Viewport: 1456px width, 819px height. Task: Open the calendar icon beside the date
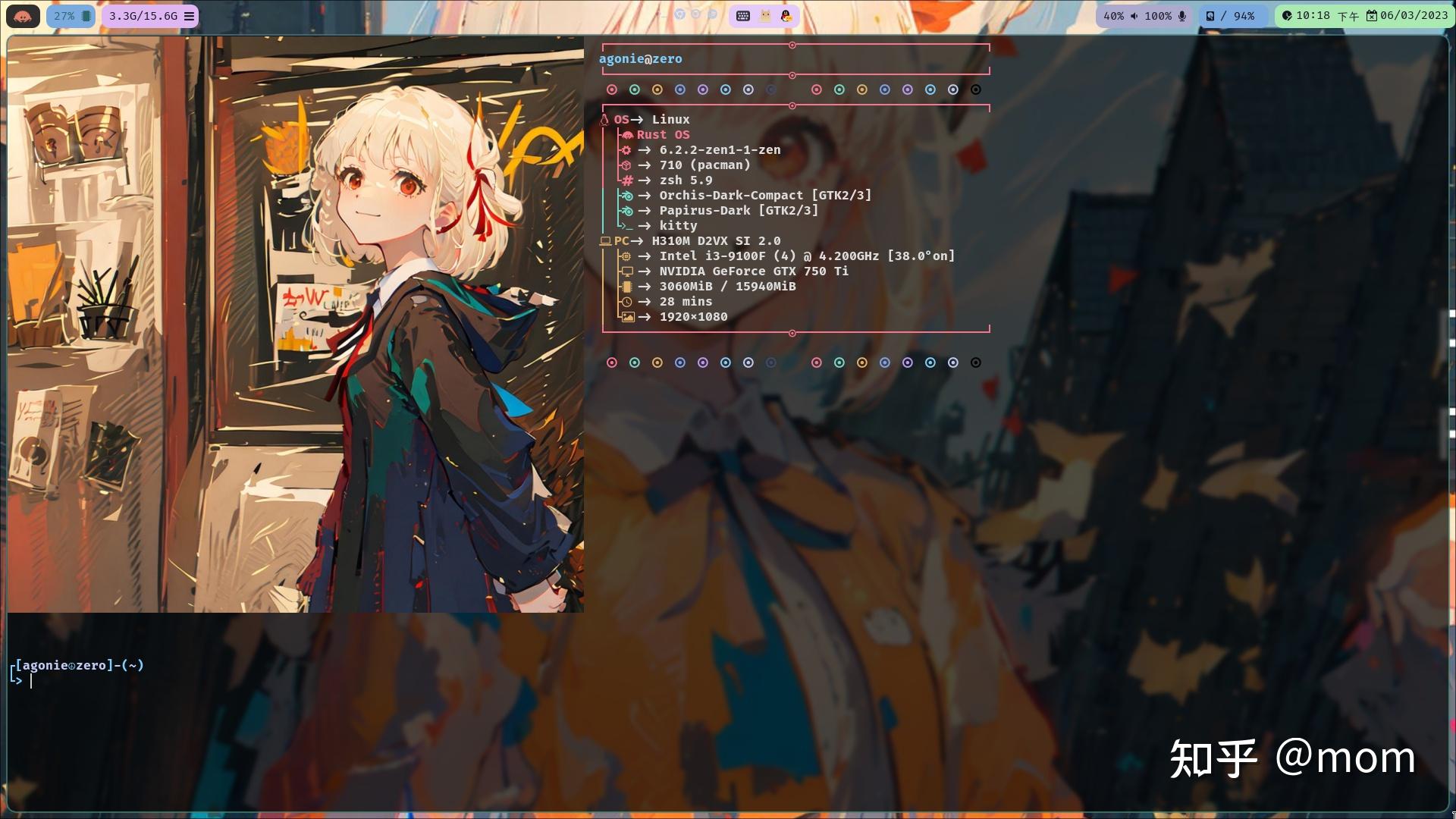1372,16
